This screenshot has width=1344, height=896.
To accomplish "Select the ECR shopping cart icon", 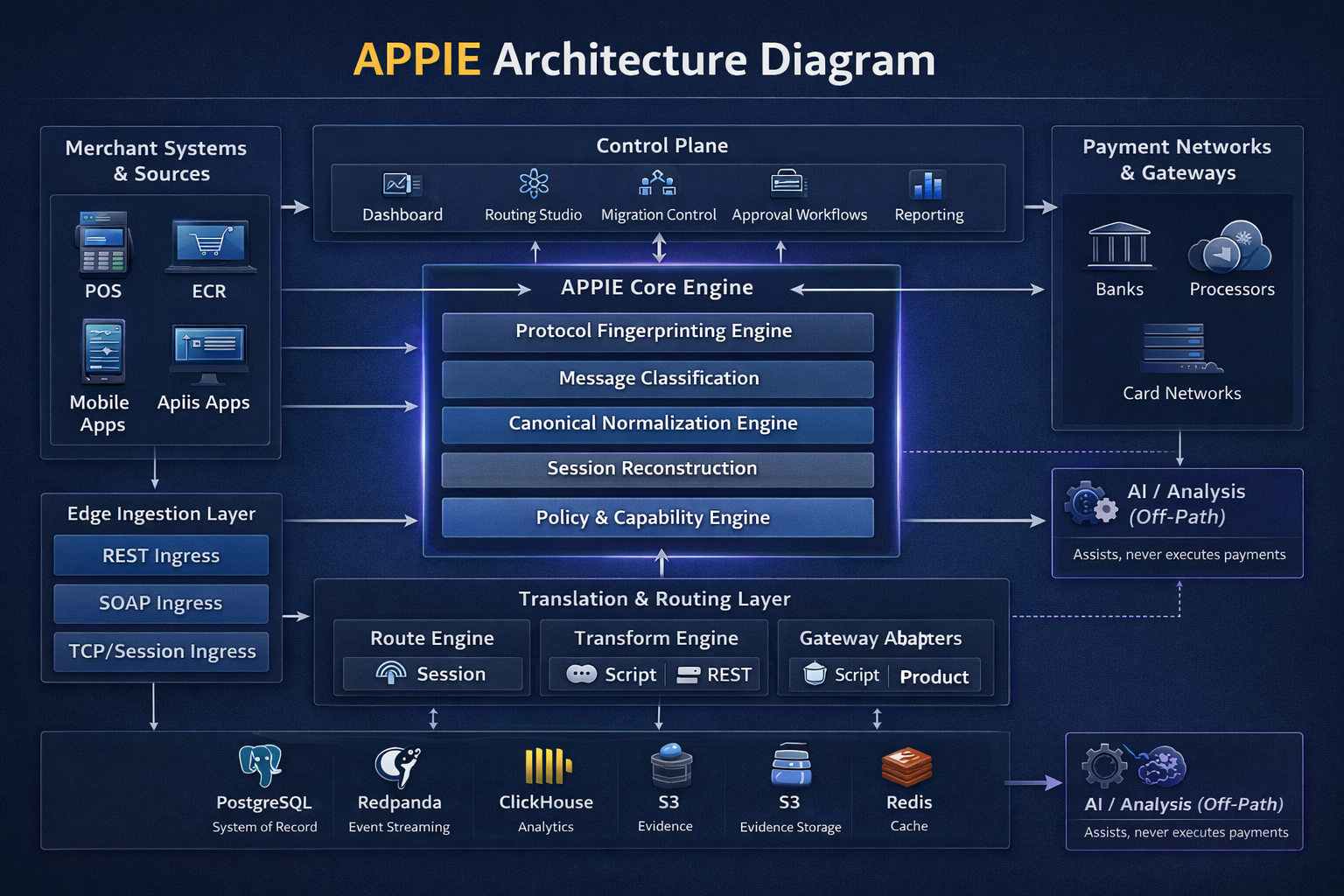I will pos(210,246).
